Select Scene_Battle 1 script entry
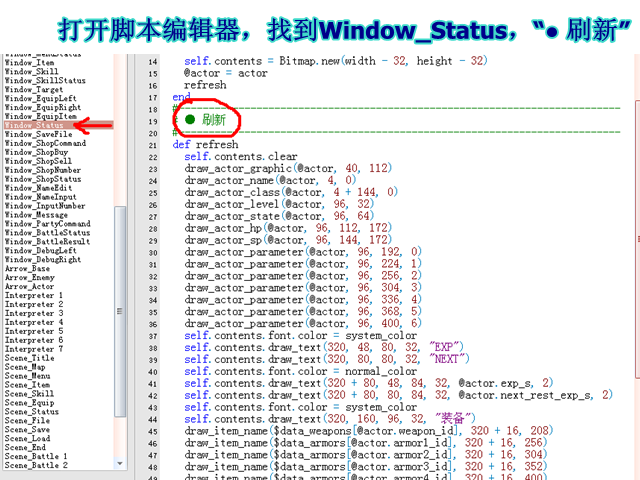The height and width of the screenshot is (480, 640). point(36,457)
